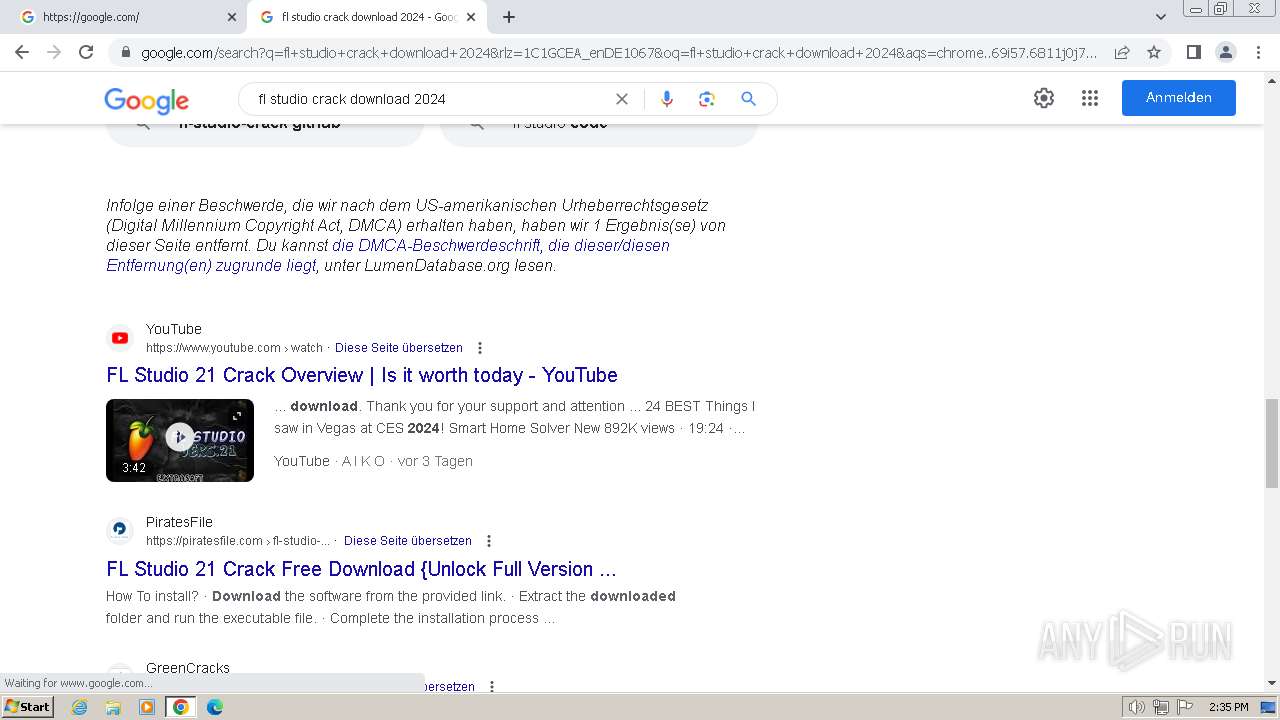Screen dimensions: 1280x720
Task: Open more options for the PiratesFile result
Action: tap(489, 541)
